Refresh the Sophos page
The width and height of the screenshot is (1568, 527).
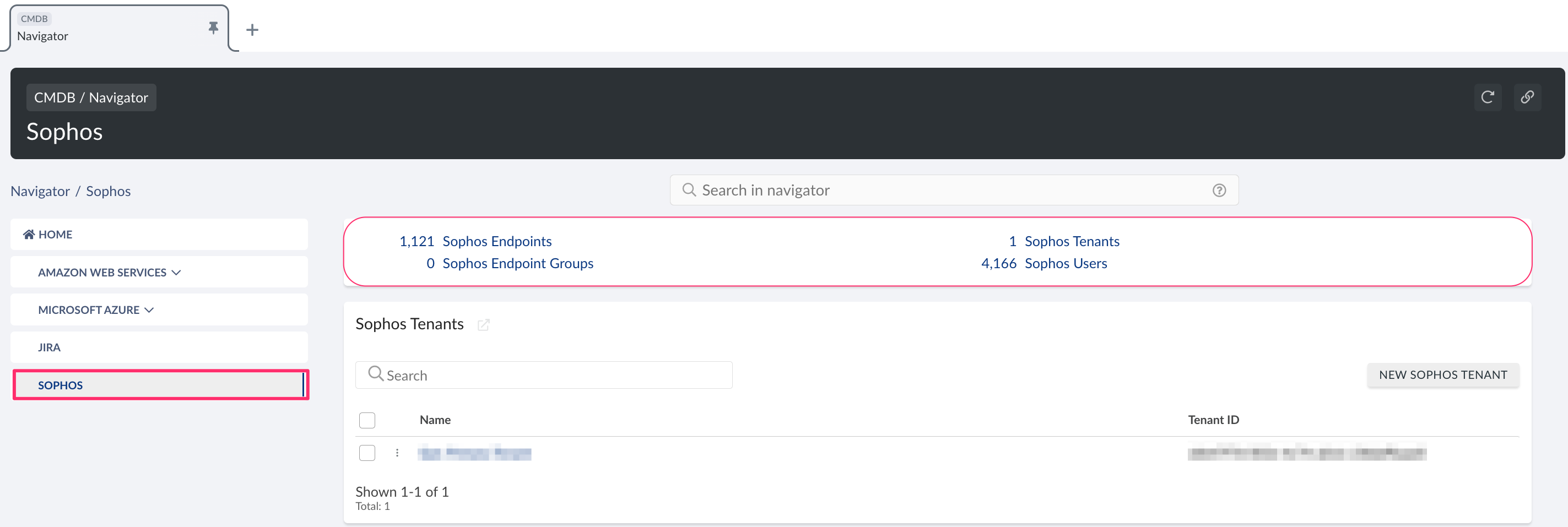point(1488,97)
